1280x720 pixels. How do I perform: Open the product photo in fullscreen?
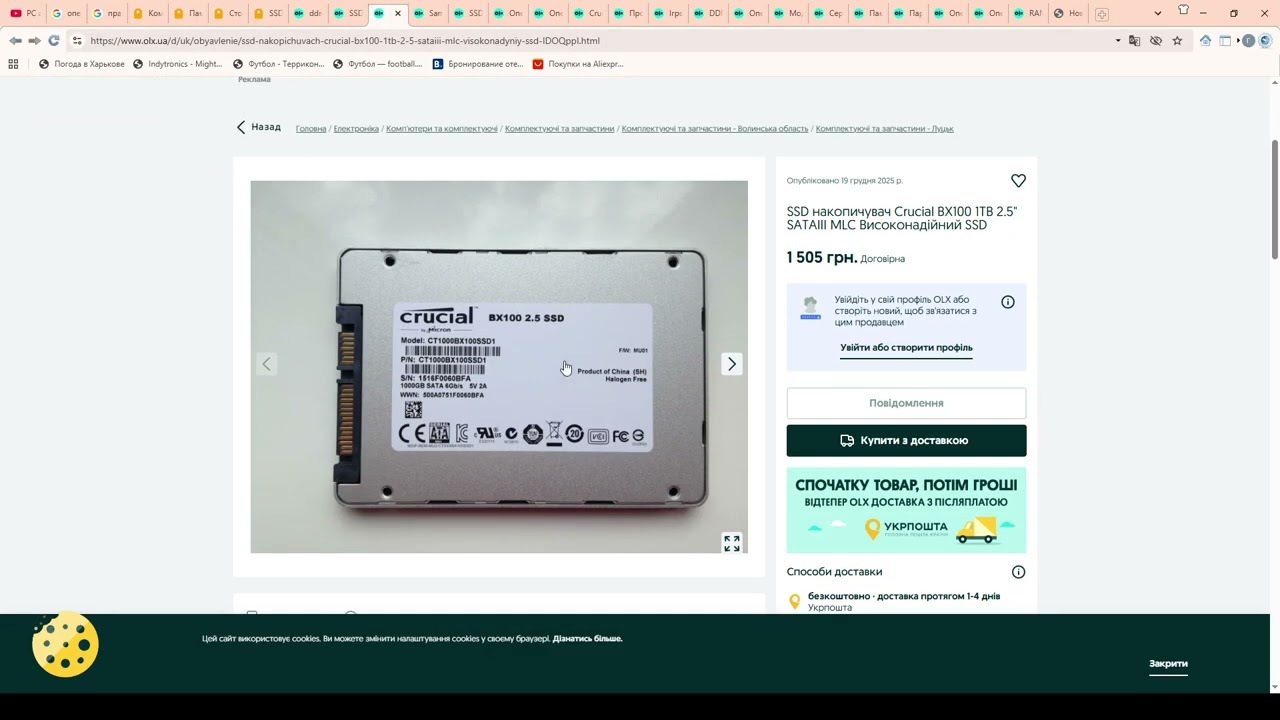732,543
